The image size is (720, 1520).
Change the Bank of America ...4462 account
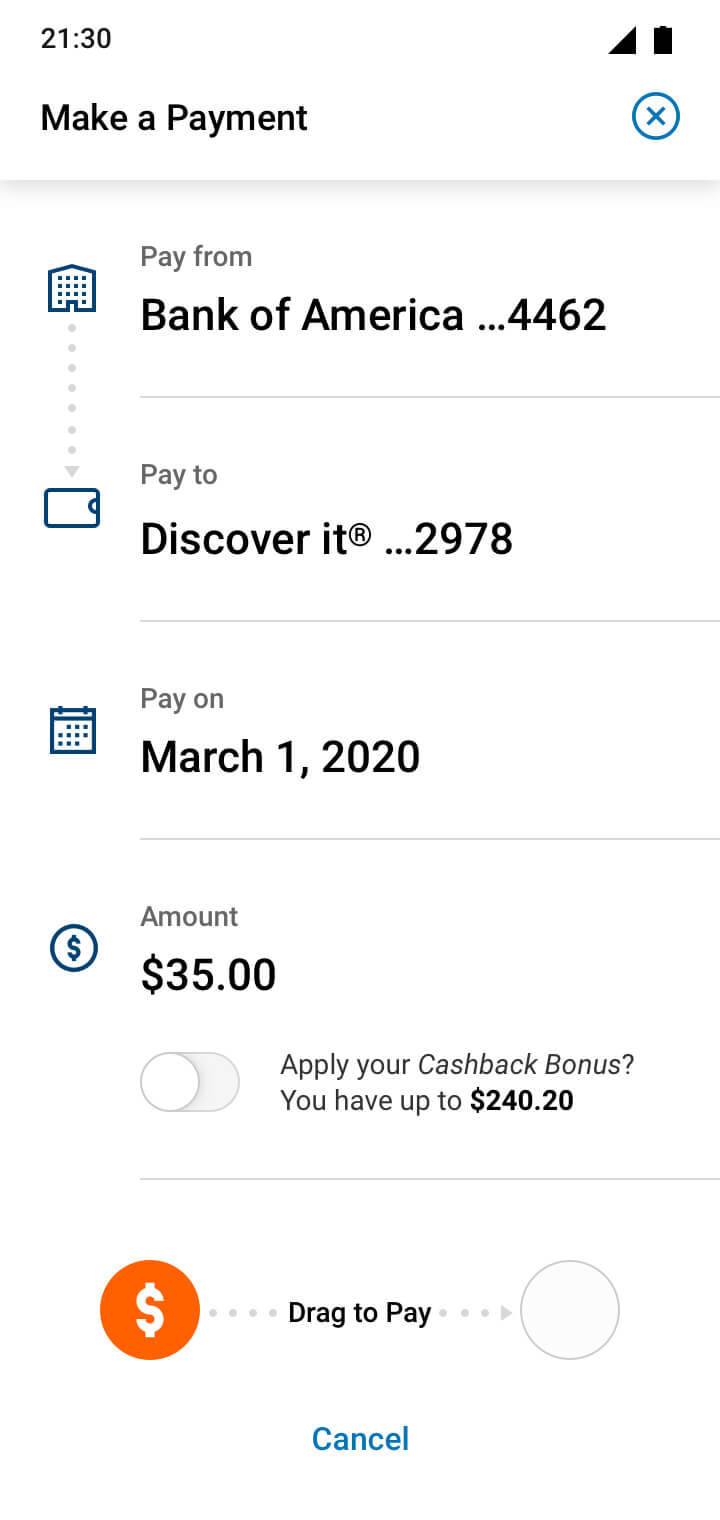click(x=373, y=316)
